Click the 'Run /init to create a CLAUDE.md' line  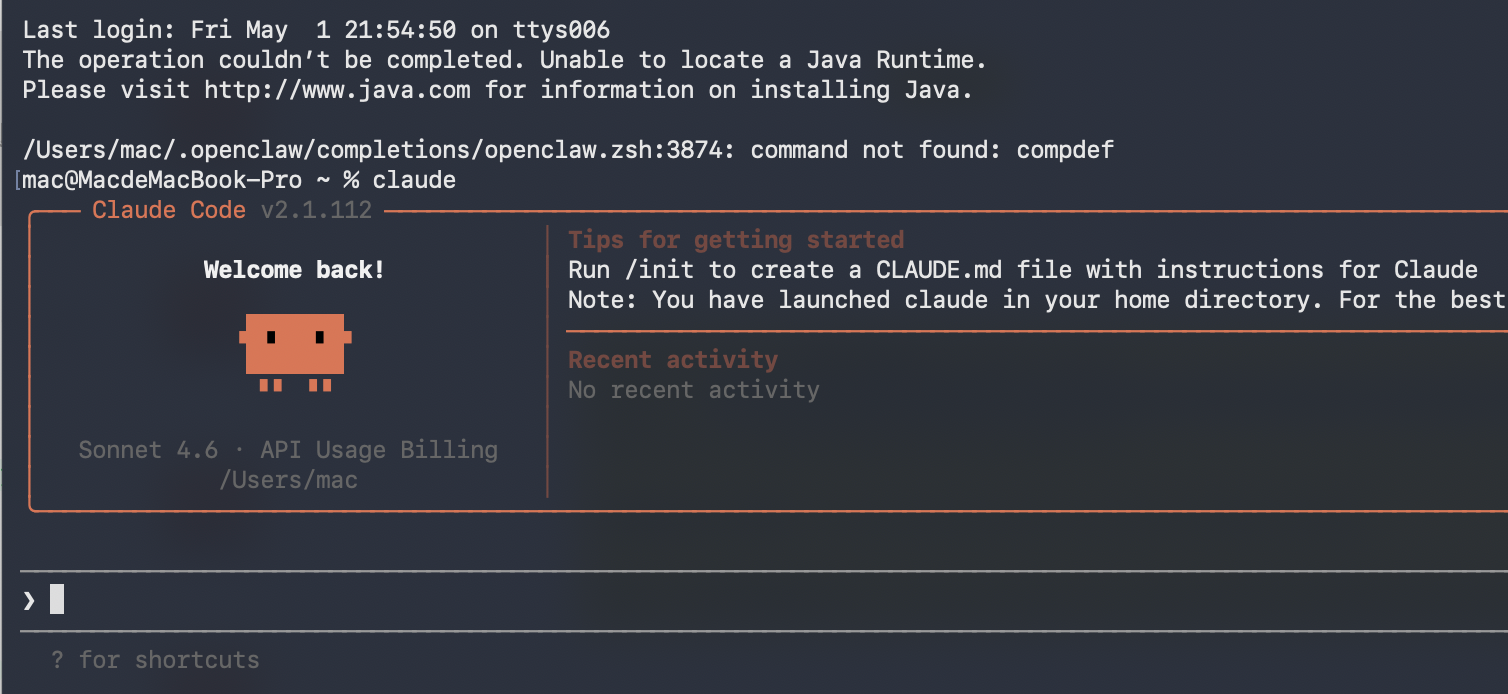(x=1023, y=270)
